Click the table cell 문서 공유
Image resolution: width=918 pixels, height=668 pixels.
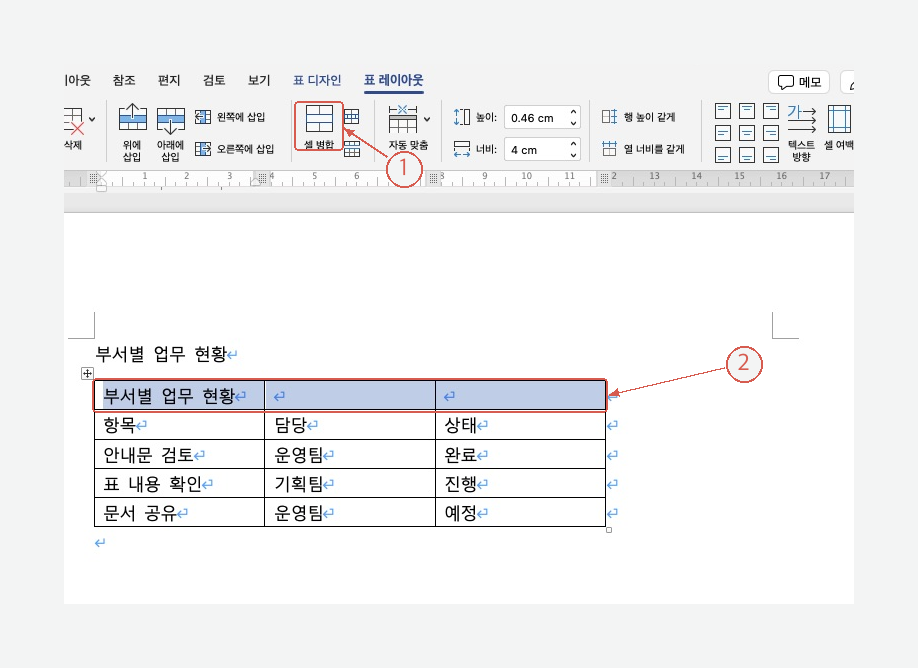pyautogui.click(x=179, y=513)
